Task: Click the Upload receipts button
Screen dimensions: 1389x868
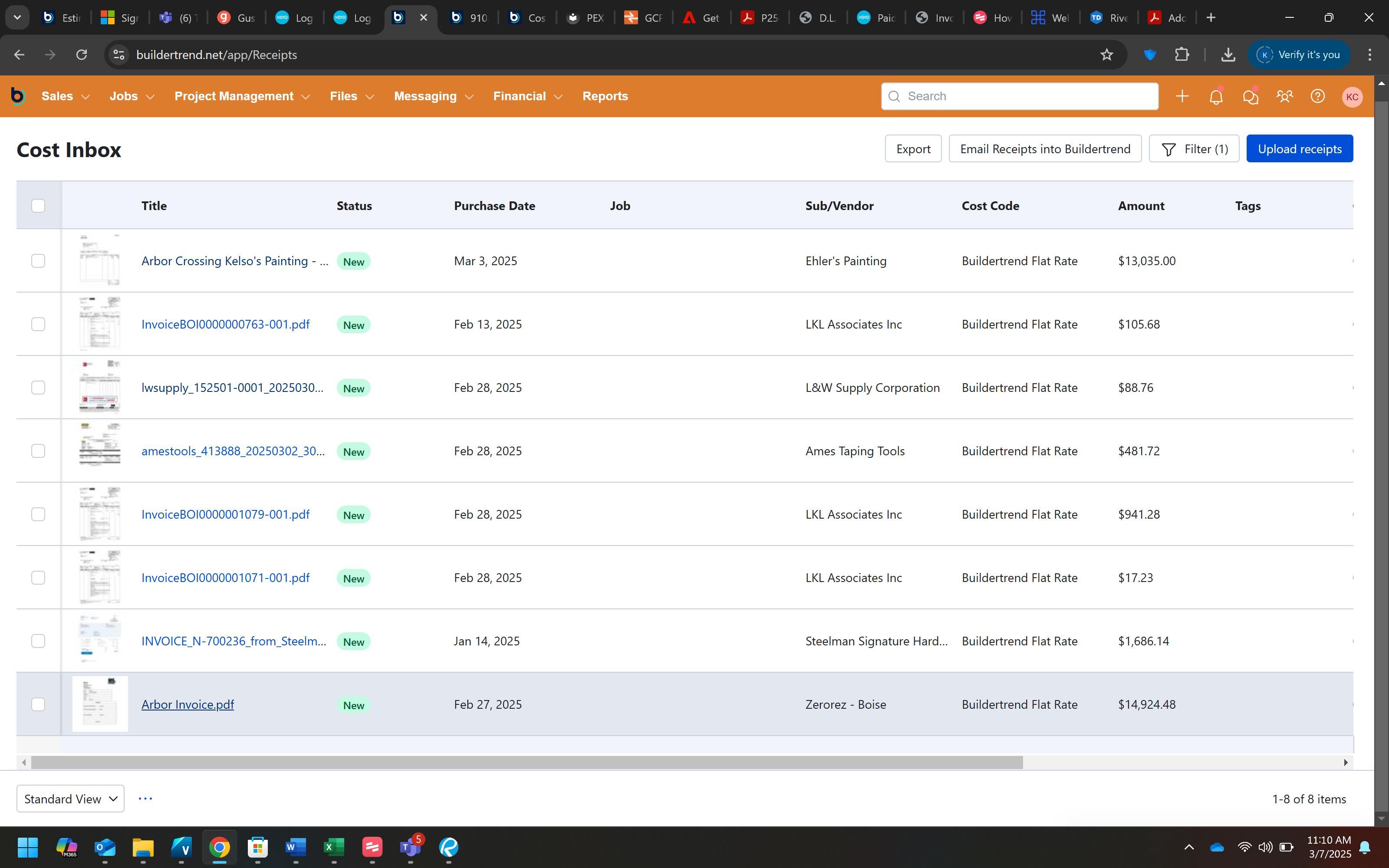Action: [1300, 149]
